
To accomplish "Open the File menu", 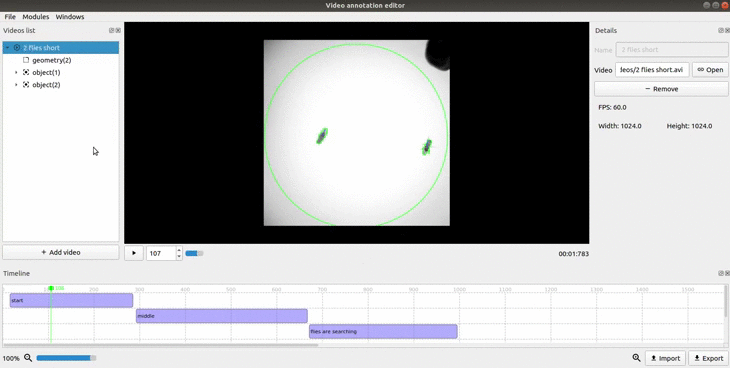I will tap(10, 17).
